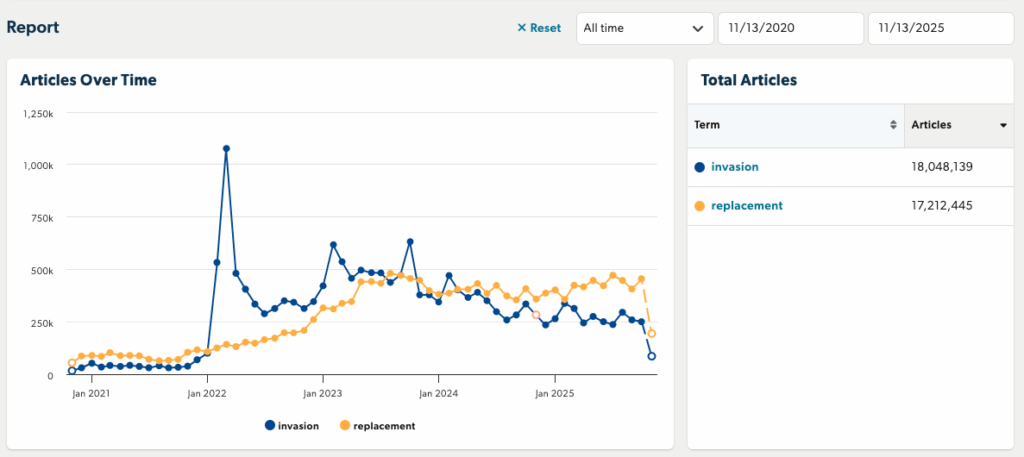
Task: Open the replacement term link
Action: coord(746,206)
